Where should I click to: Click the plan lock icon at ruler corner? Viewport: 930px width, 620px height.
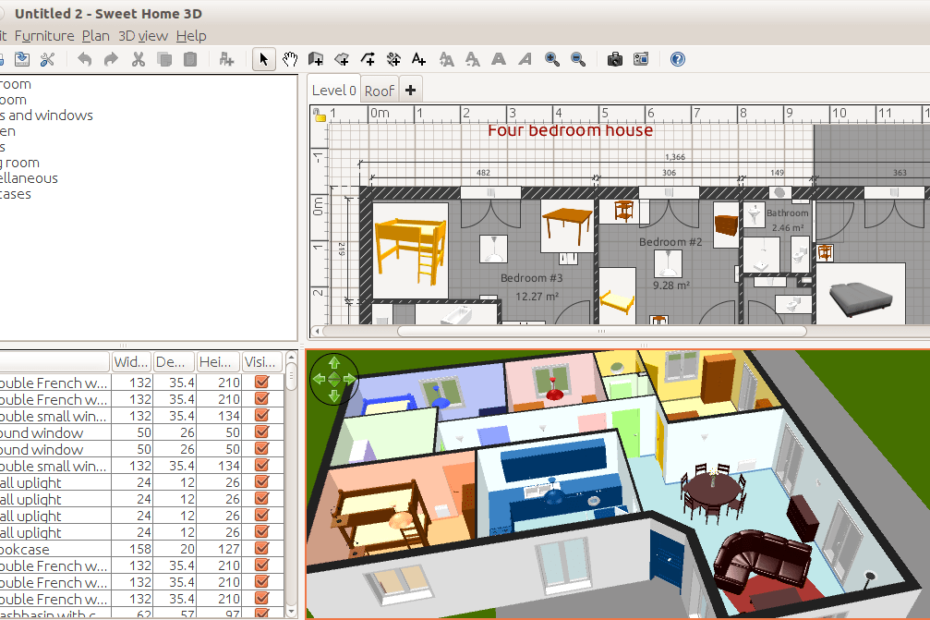[320, 115]
